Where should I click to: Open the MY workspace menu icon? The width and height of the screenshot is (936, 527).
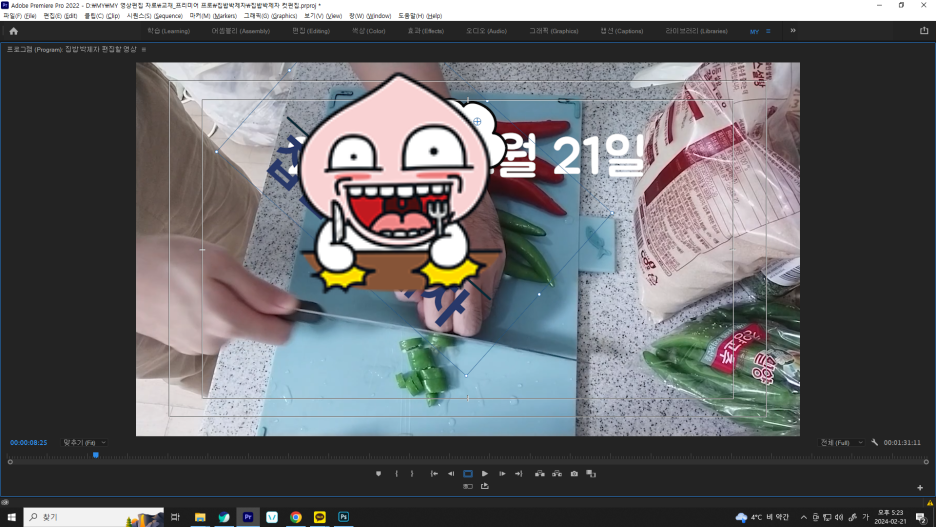(x=768, y=31)
